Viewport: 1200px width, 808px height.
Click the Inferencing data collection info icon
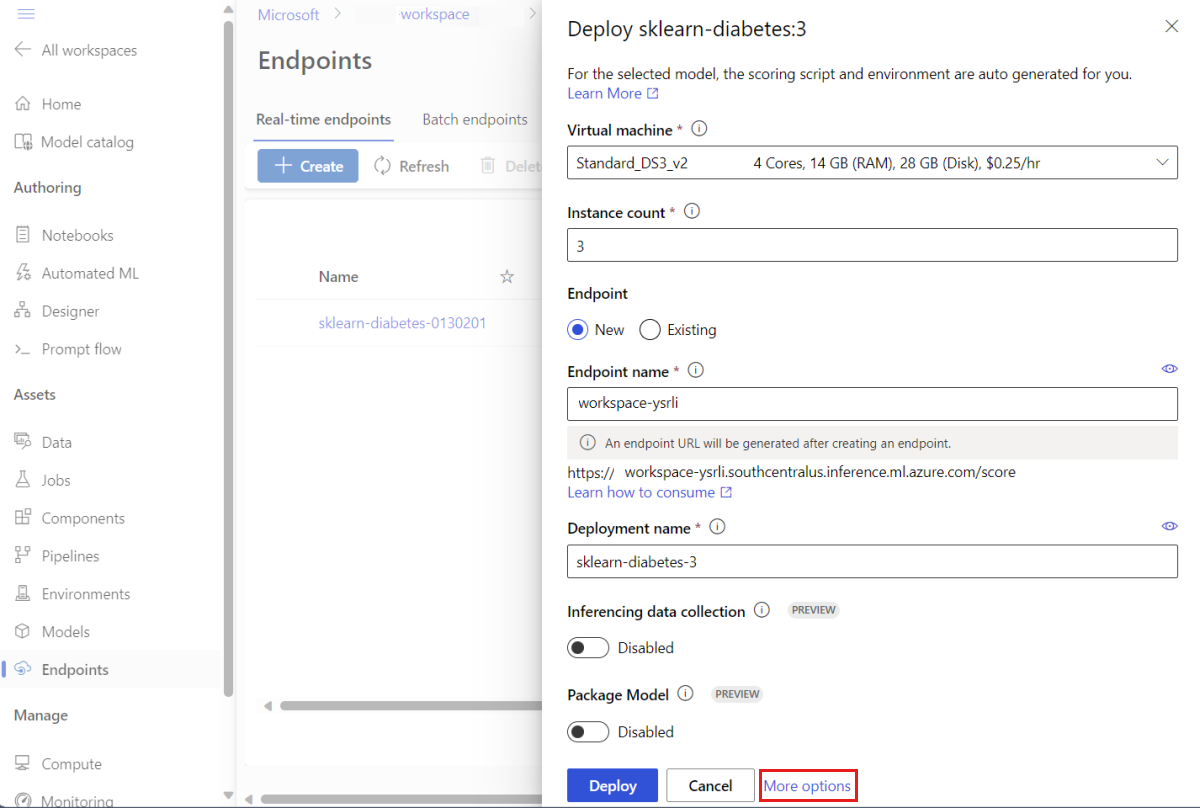coord(762,610)
